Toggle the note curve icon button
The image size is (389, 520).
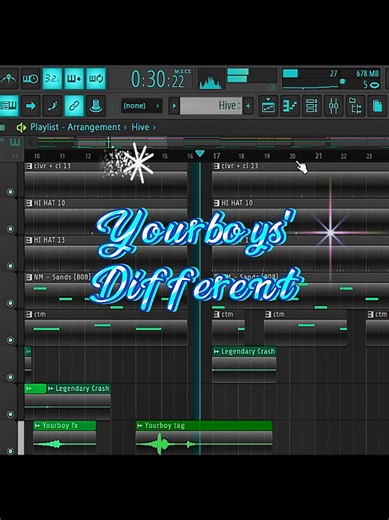click(x=52, y=106)
